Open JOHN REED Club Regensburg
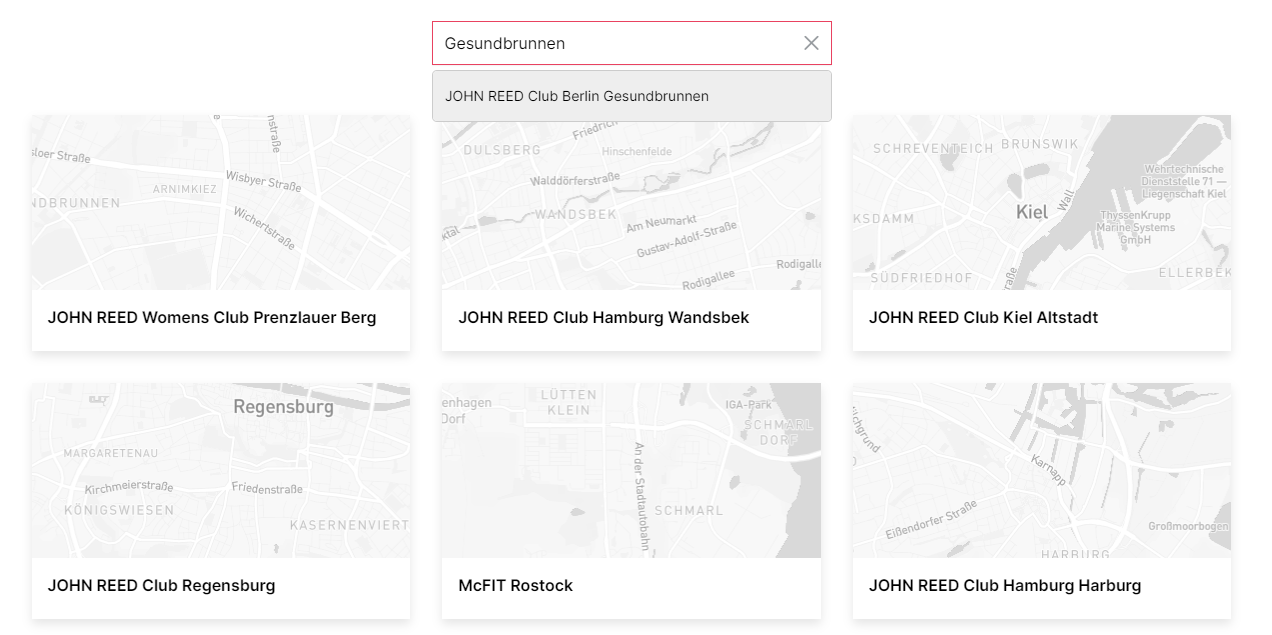Viewport: 1272px width, 635px height. pyautogui.click(x=161, y=586)
